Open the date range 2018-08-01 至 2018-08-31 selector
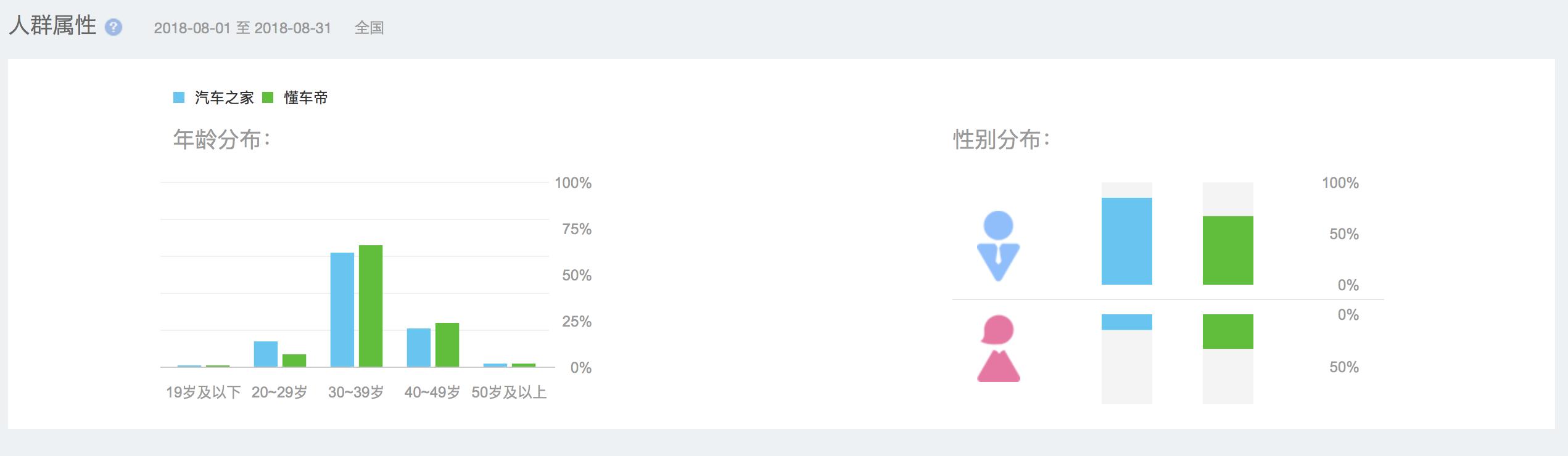Viewport: 1568px width, 456px height. (x=243, y=28)
